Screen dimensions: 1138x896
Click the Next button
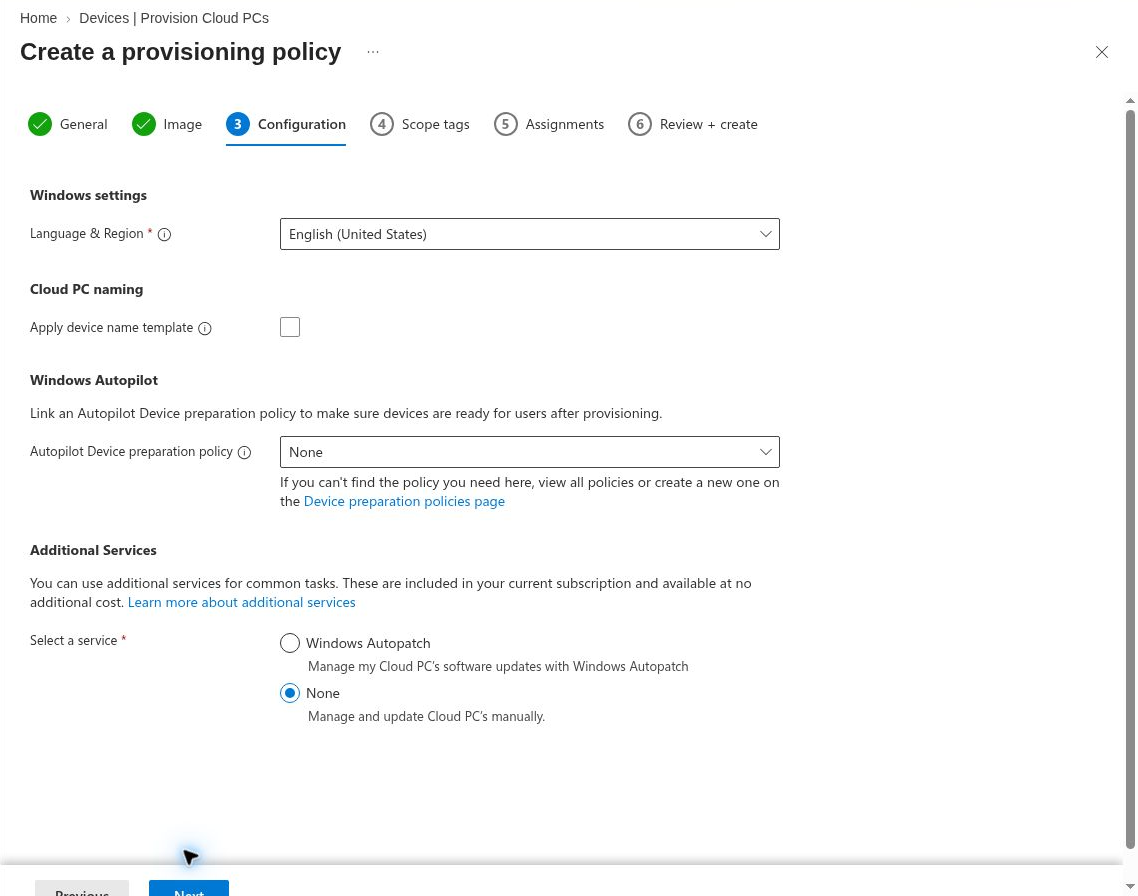(189, 889)
